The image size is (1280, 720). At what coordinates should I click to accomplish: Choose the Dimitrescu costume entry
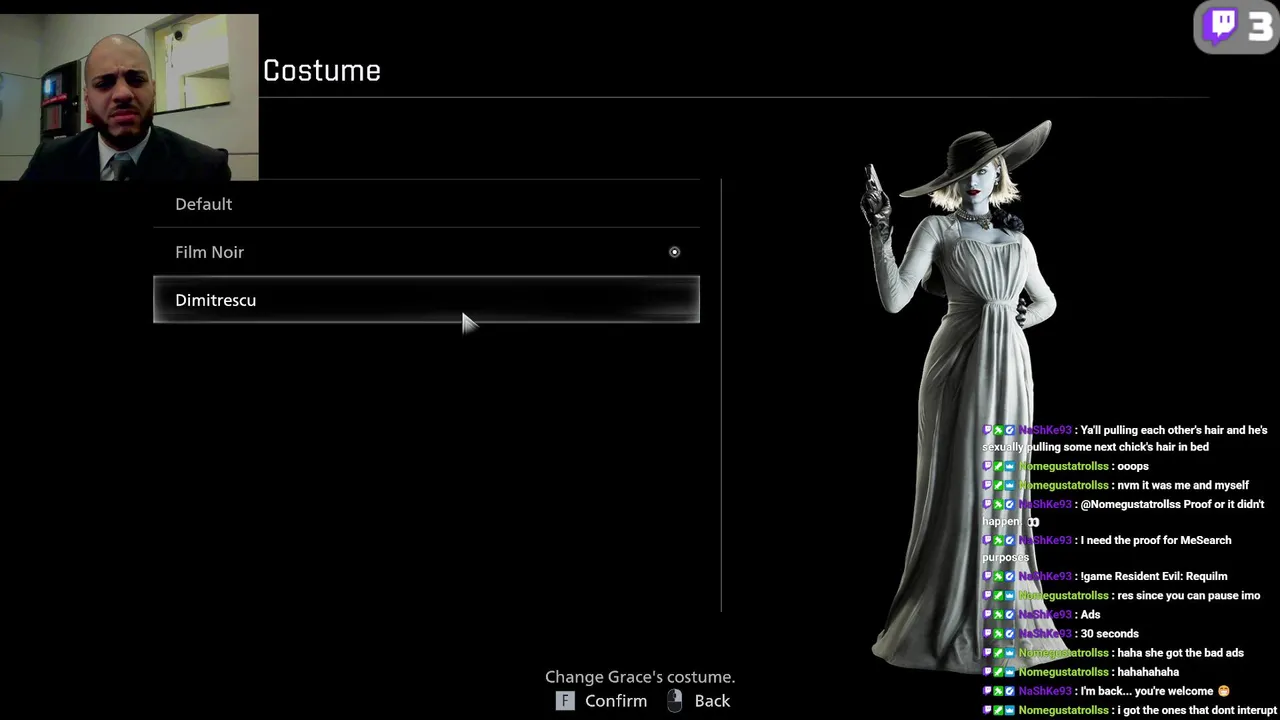pos(426,300)
